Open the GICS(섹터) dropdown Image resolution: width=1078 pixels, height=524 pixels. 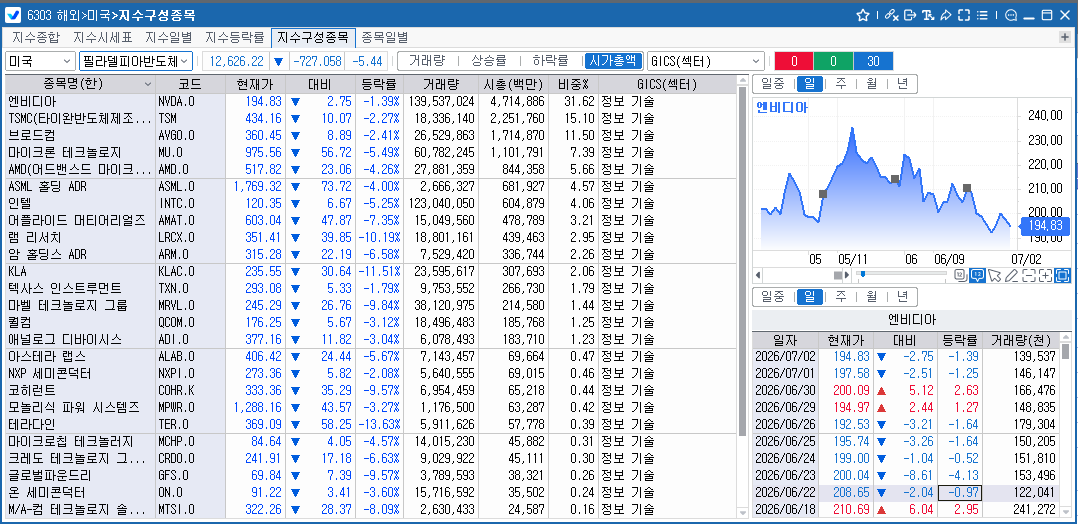(706, 61)
